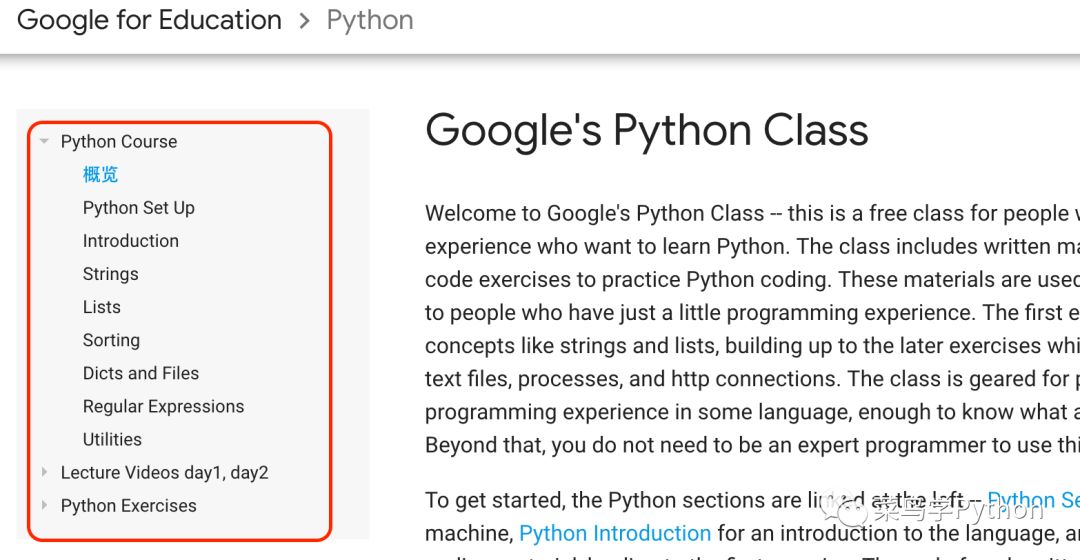Screen dimensions: 1080x560
Task: Open Dicts and Files lesson
Action: pos(141,373)
